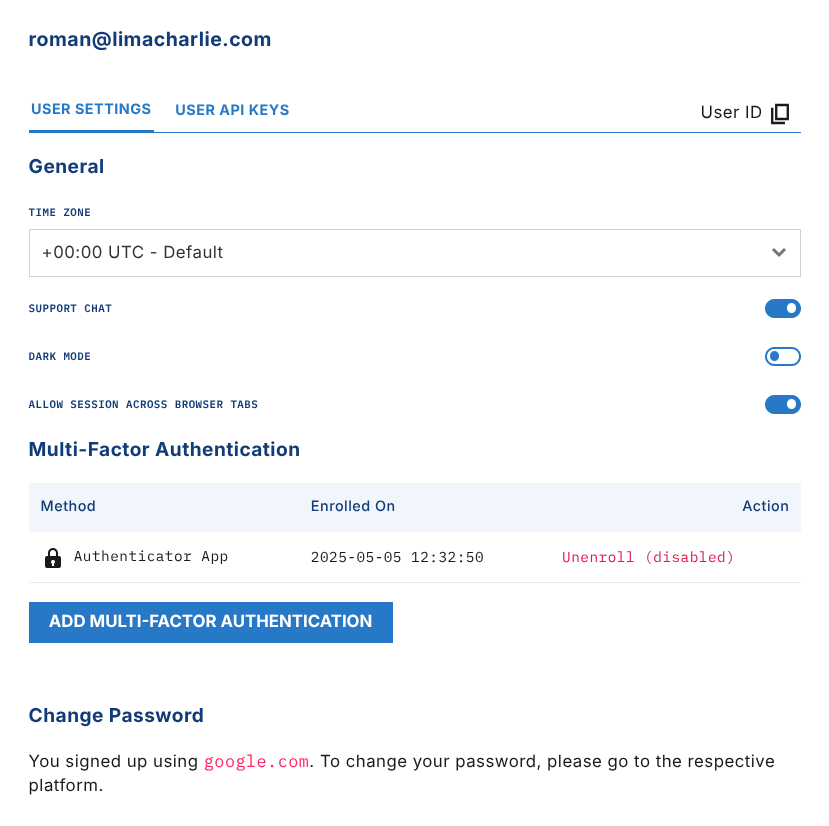Click the User ID label text

tap(731, 112)
